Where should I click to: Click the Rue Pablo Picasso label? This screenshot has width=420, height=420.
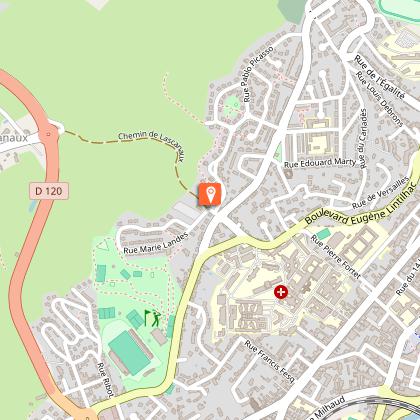point(258,74)
